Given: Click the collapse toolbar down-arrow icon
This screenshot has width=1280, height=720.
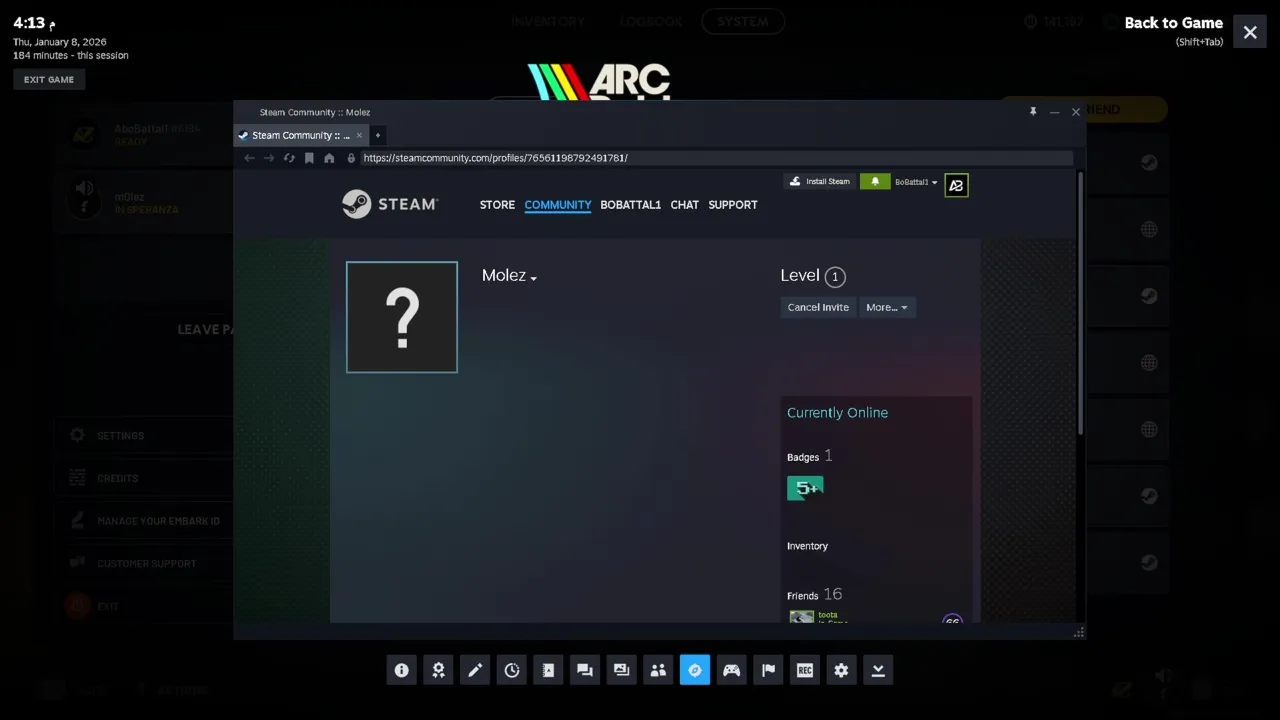Looking at the screenshot, I should (878, 670).
